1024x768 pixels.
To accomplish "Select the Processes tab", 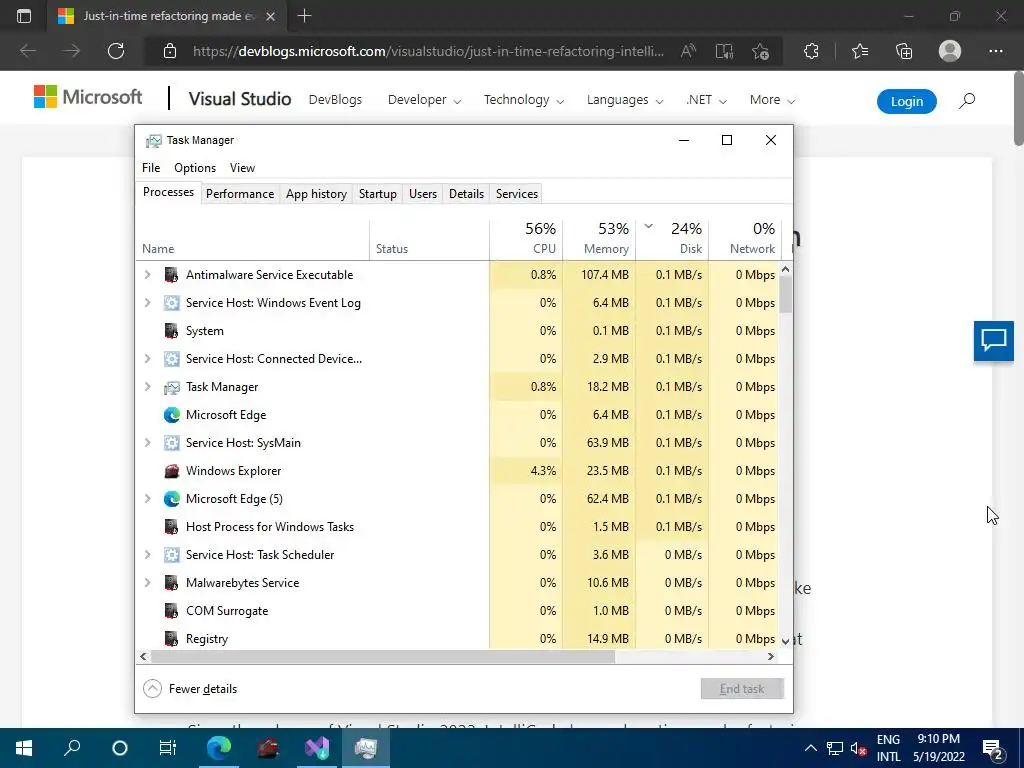I will coord(168,193).
